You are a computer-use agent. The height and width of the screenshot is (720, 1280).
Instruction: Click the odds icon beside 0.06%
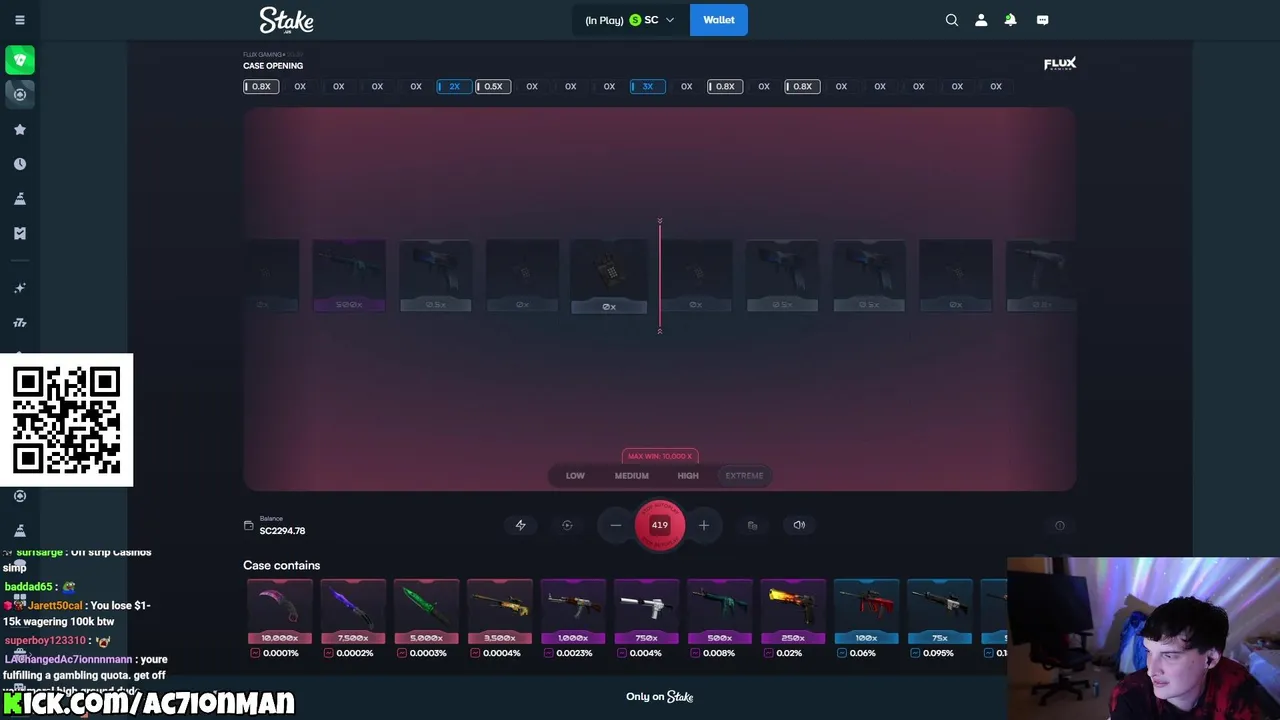tap(842, 653)
